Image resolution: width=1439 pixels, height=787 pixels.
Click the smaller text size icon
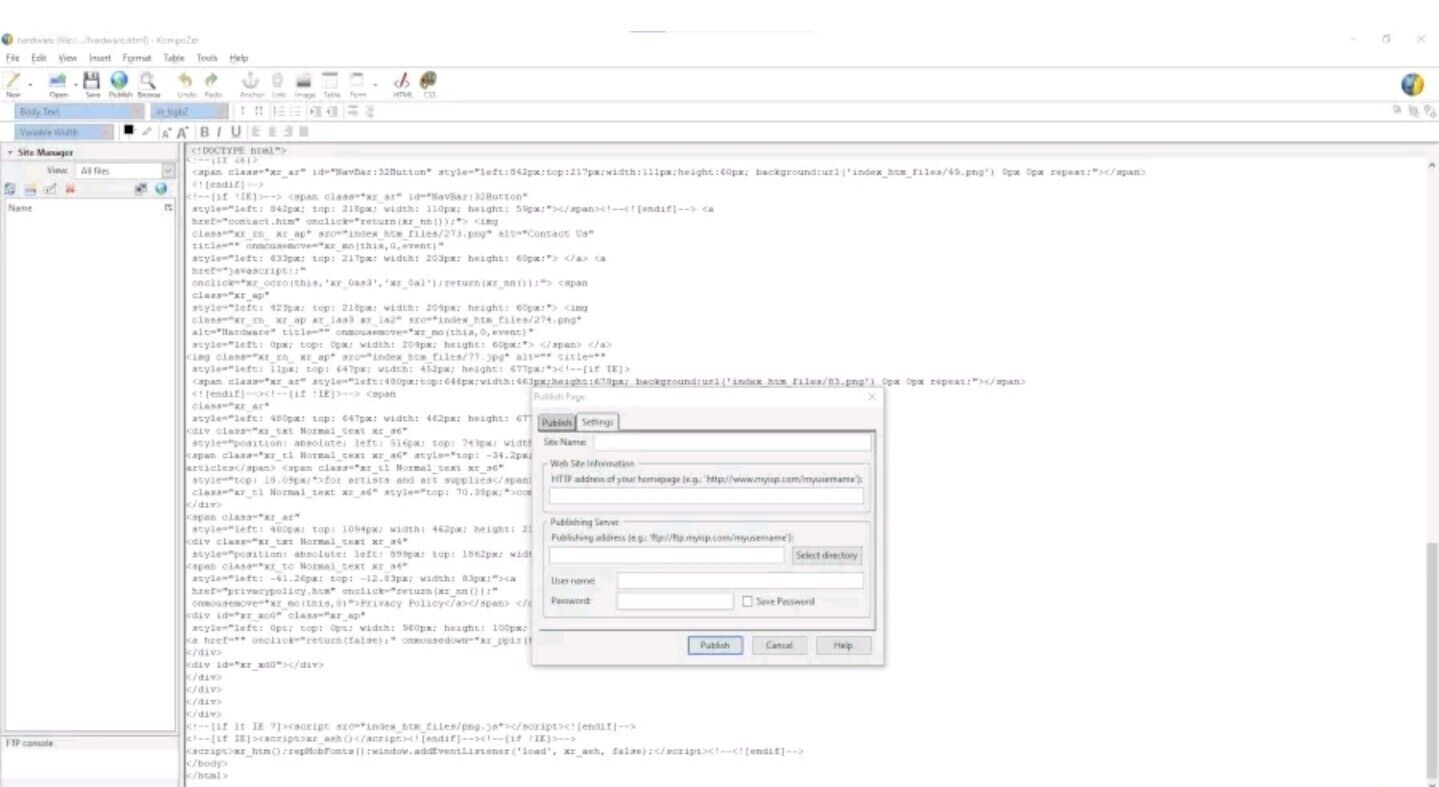167,132
